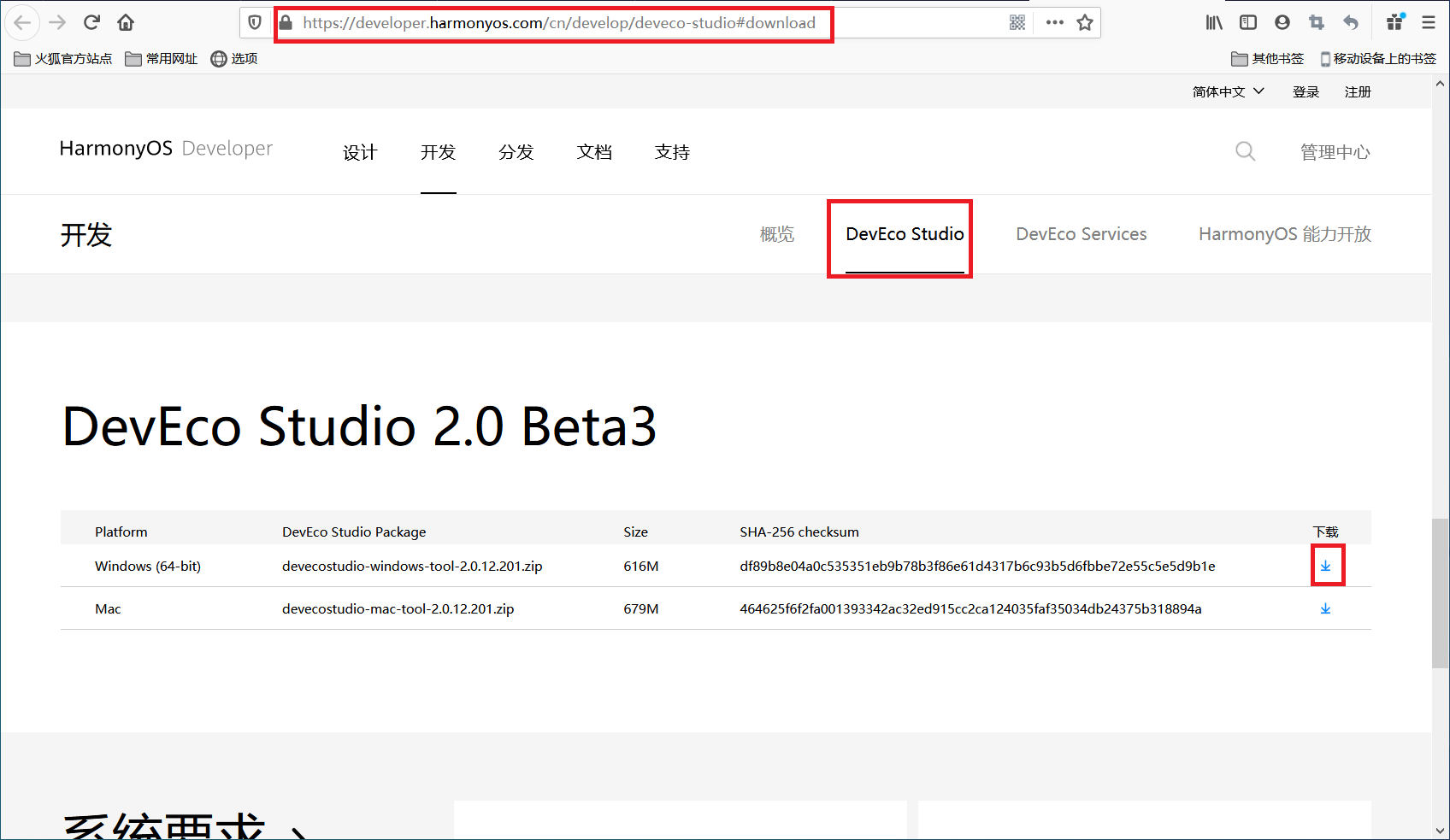Switch to the DevEco Services tab
The height and width of the screenshot is (840, 1450).
click(x=1082, y=234)
